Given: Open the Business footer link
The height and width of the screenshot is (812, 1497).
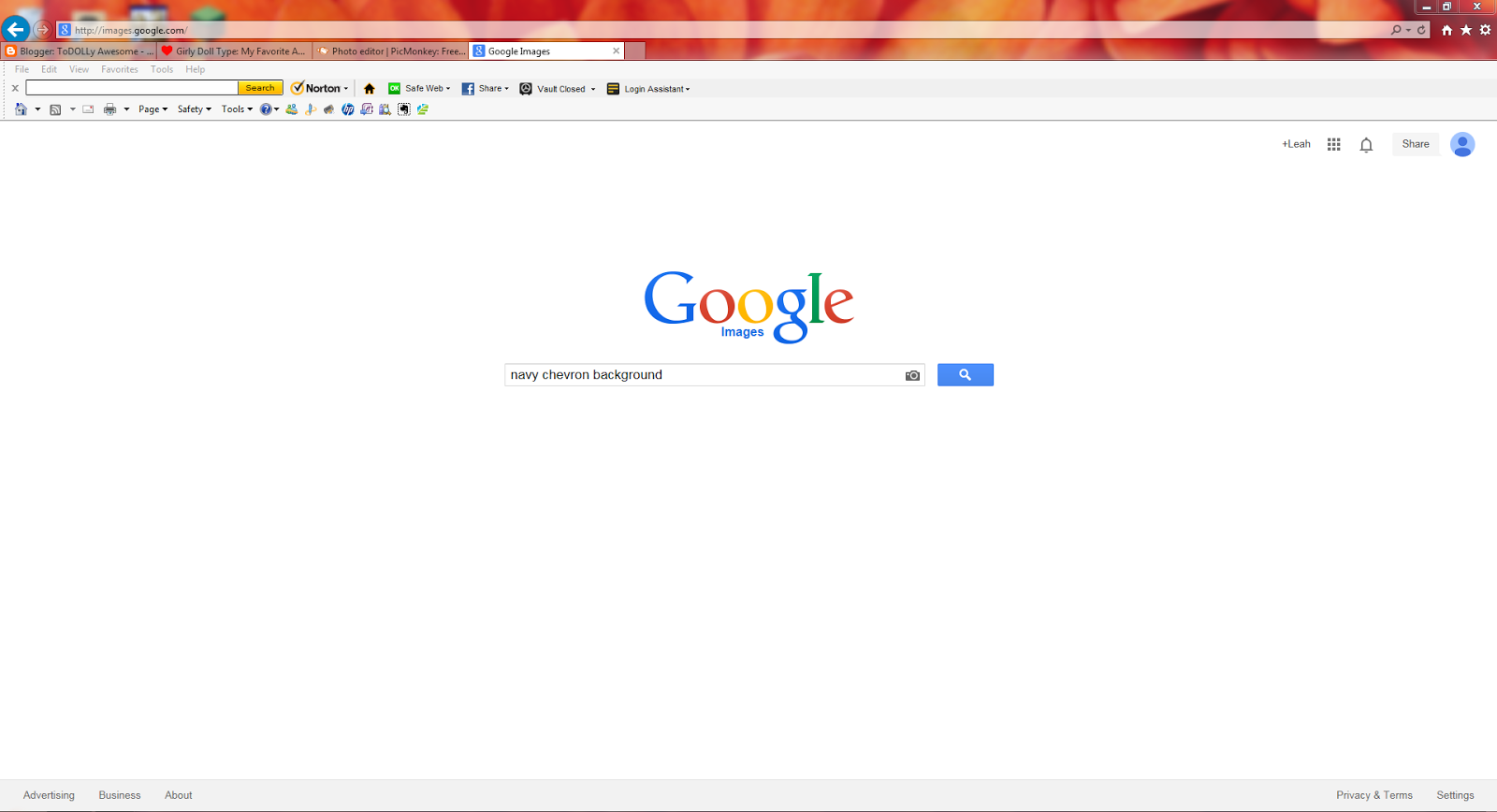Looking at the screenshot, I should [120, 795].
